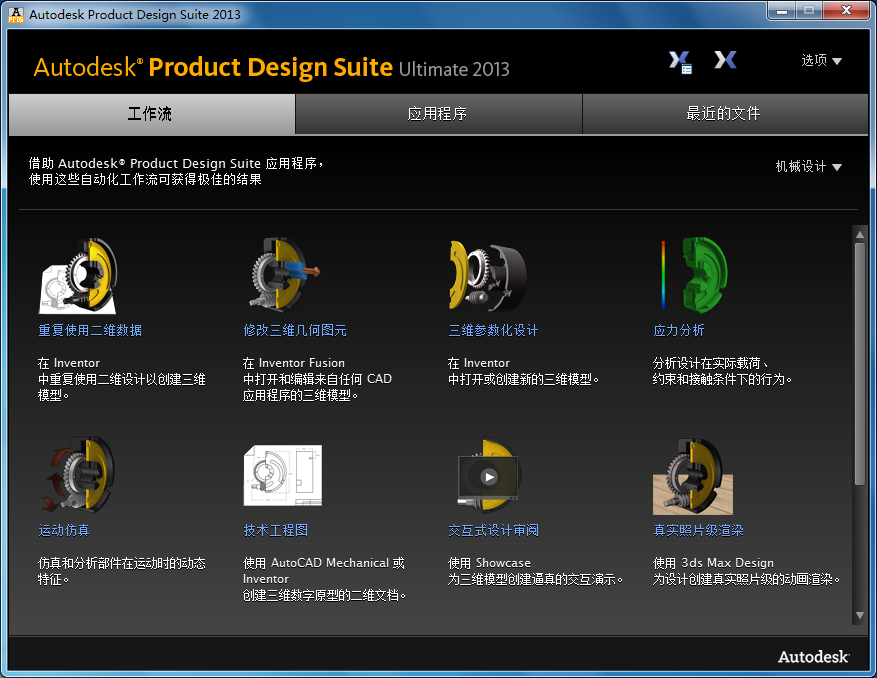Open the 交互式设计审阅 link

493,530
